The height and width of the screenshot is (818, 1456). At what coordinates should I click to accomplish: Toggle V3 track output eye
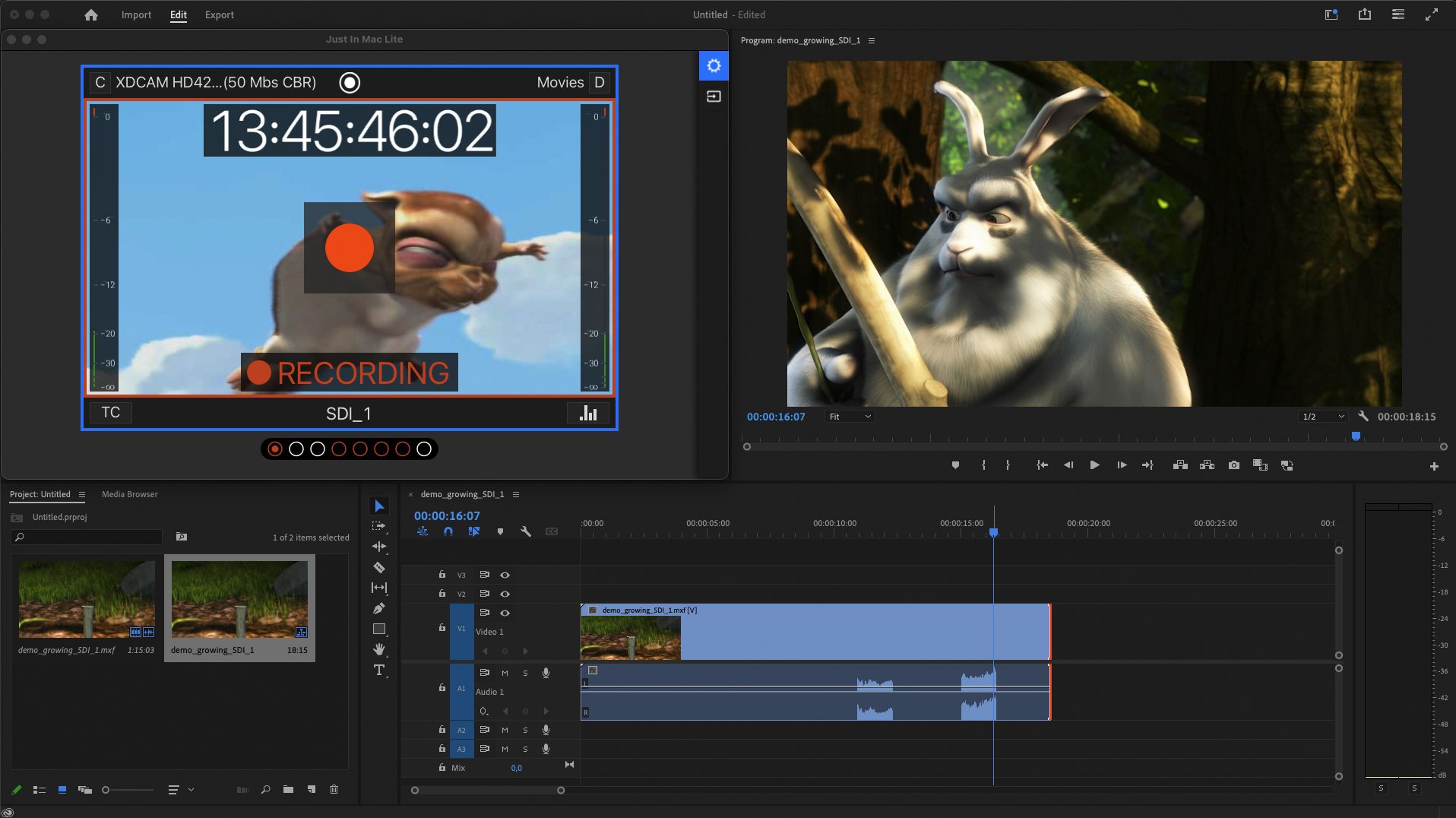505,575
